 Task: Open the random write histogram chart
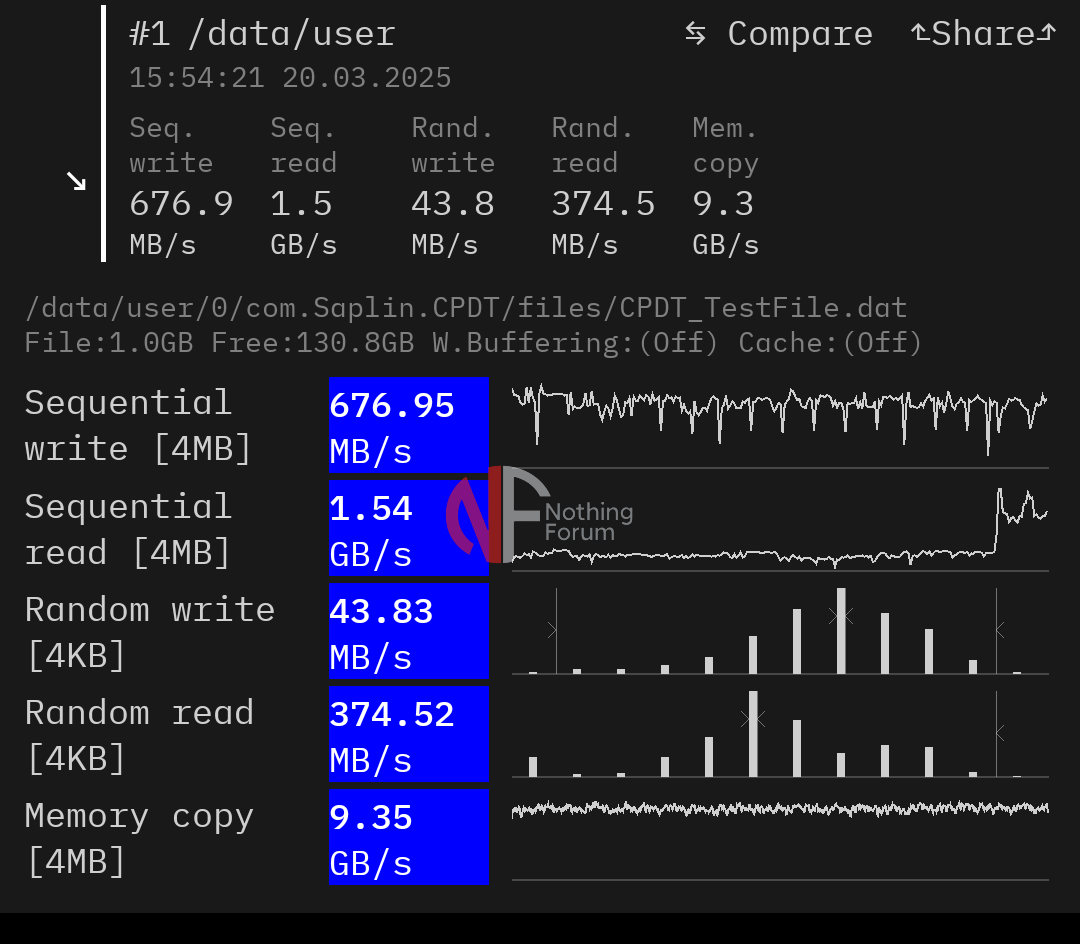click(780, 631)
